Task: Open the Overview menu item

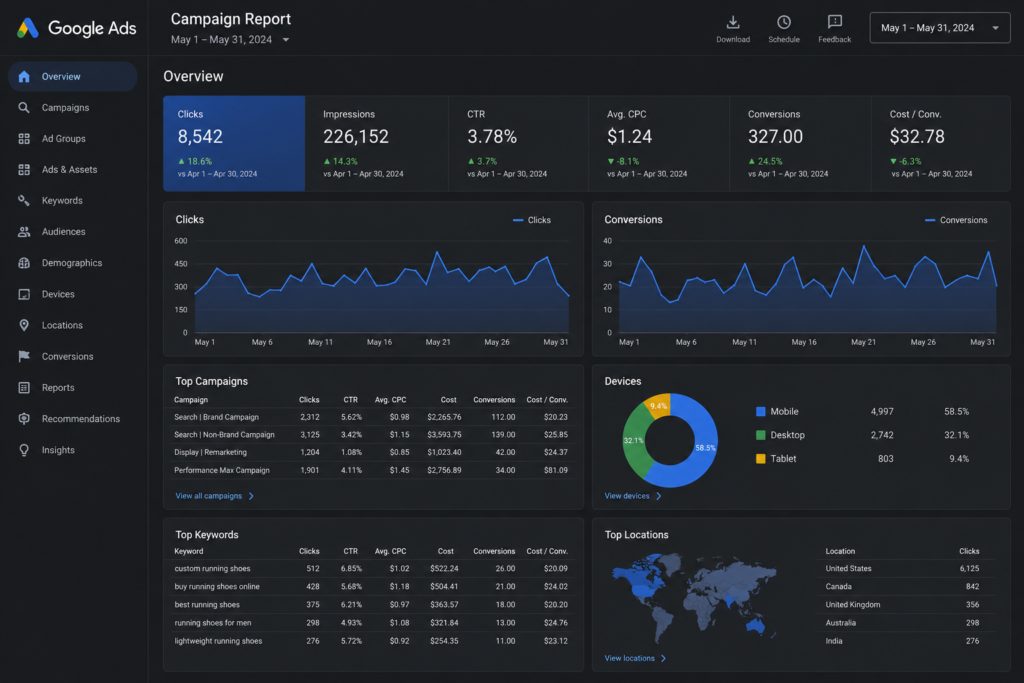Action: coord(72,76)
